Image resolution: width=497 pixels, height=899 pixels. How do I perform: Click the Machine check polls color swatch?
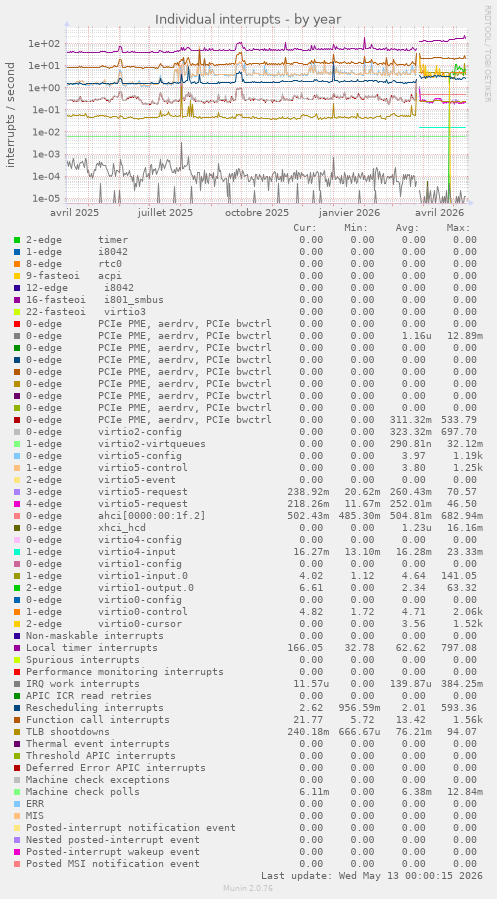pos(17,792)
